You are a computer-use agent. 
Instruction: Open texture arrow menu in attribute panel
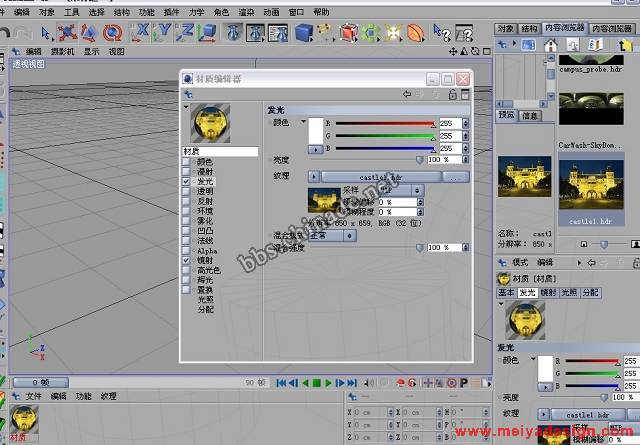(543, 414)
